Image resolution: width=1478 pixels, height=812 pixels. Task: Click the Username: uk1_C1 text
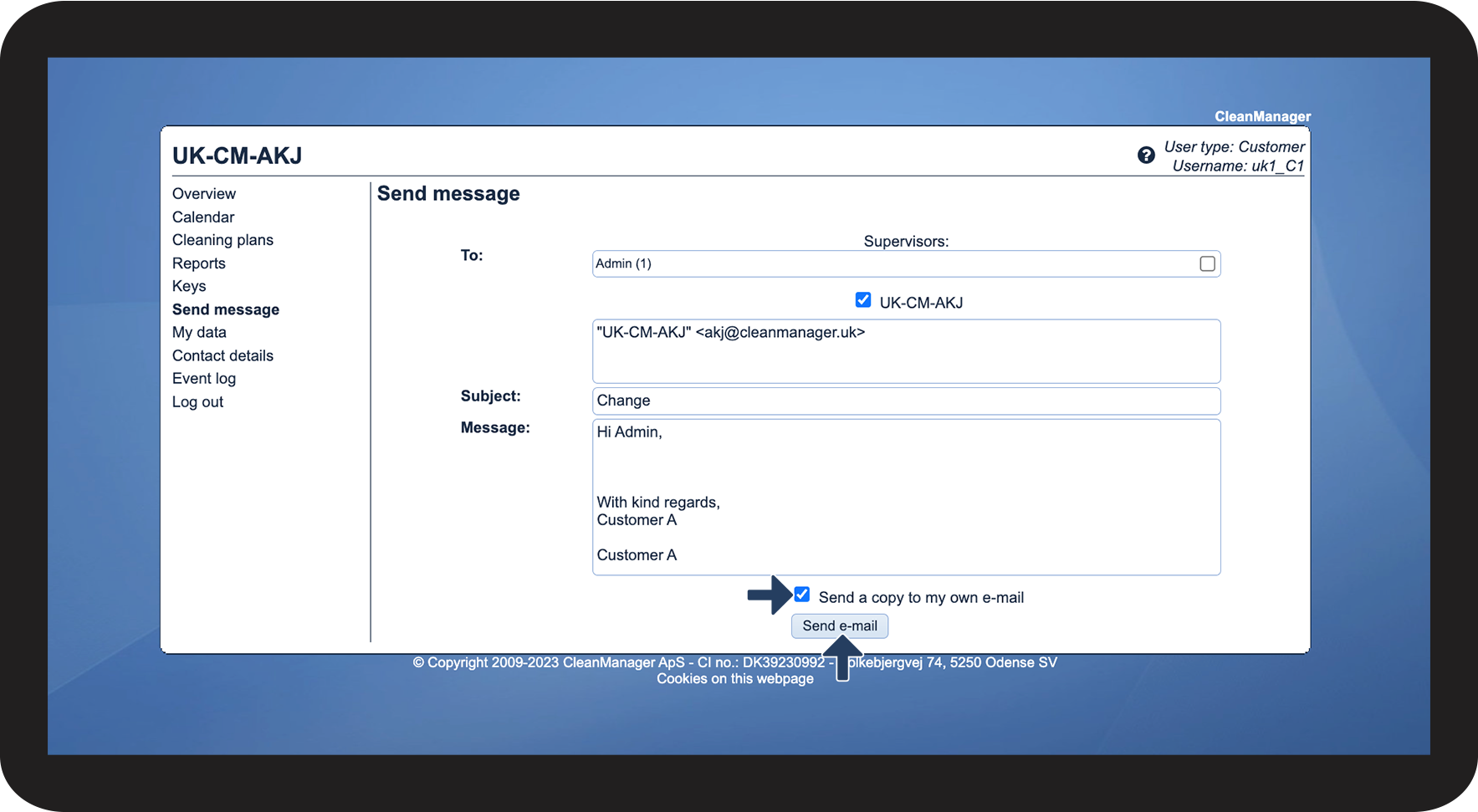[x=1238, y=166]
